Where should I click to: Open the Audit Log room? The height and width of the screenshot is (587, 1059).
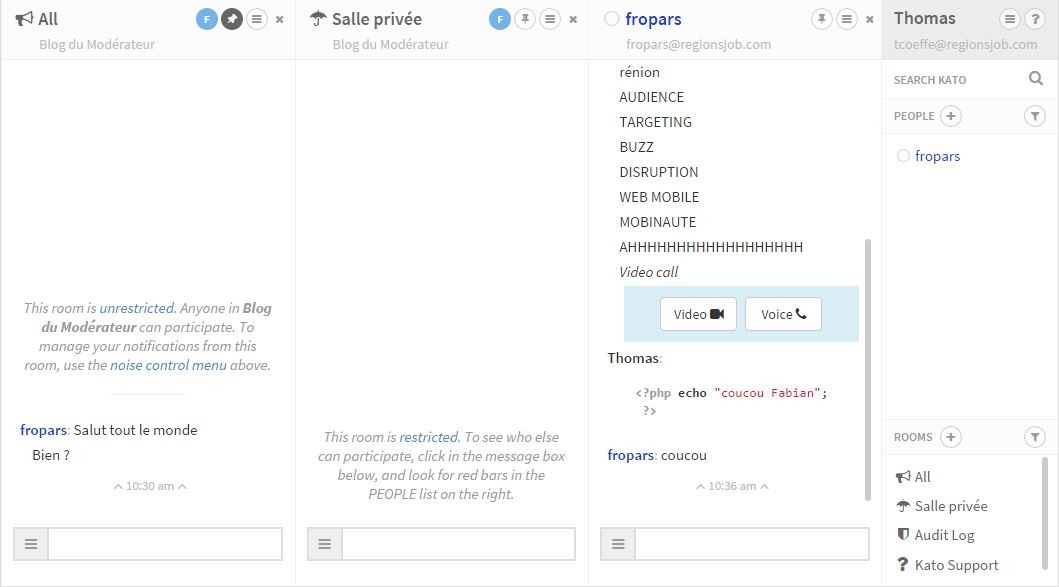[x=943, y=535]
